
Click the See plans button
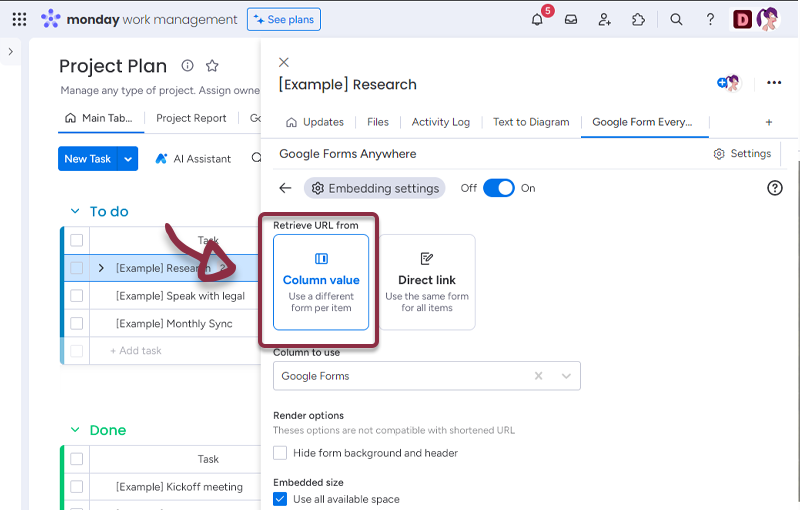click(x=284, y=19)
